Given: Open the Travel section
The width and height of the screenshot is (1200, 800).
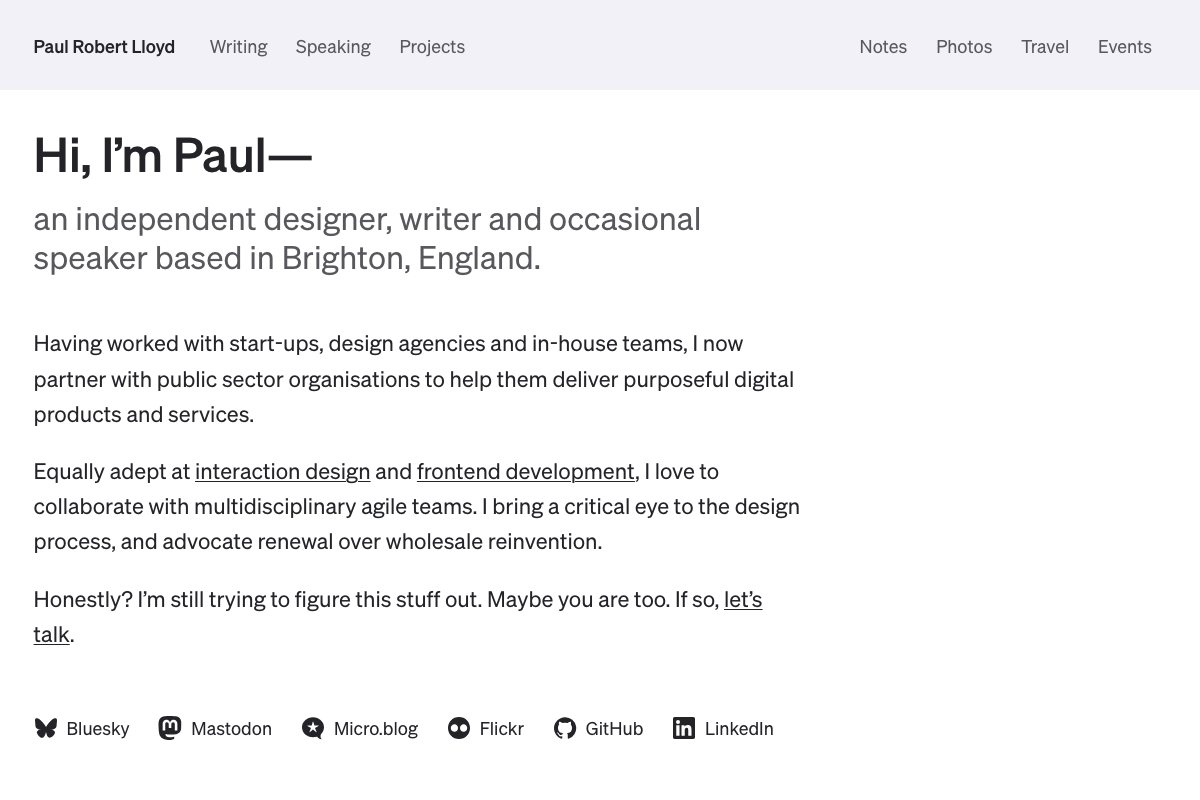Looking at the screenshot, I should coord(1045,47).
